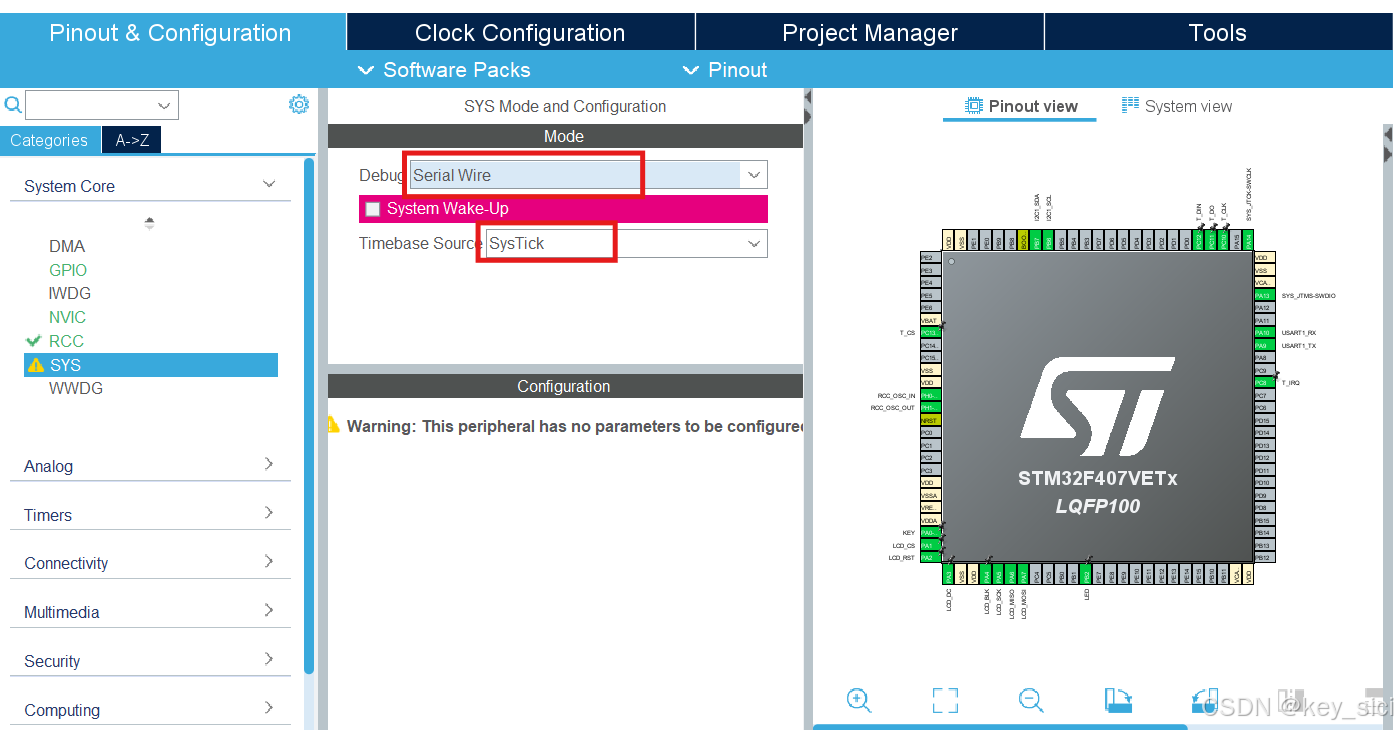Switch to Project Manager tab
The width and height of the screenshot is (1398, 730).
870,32
